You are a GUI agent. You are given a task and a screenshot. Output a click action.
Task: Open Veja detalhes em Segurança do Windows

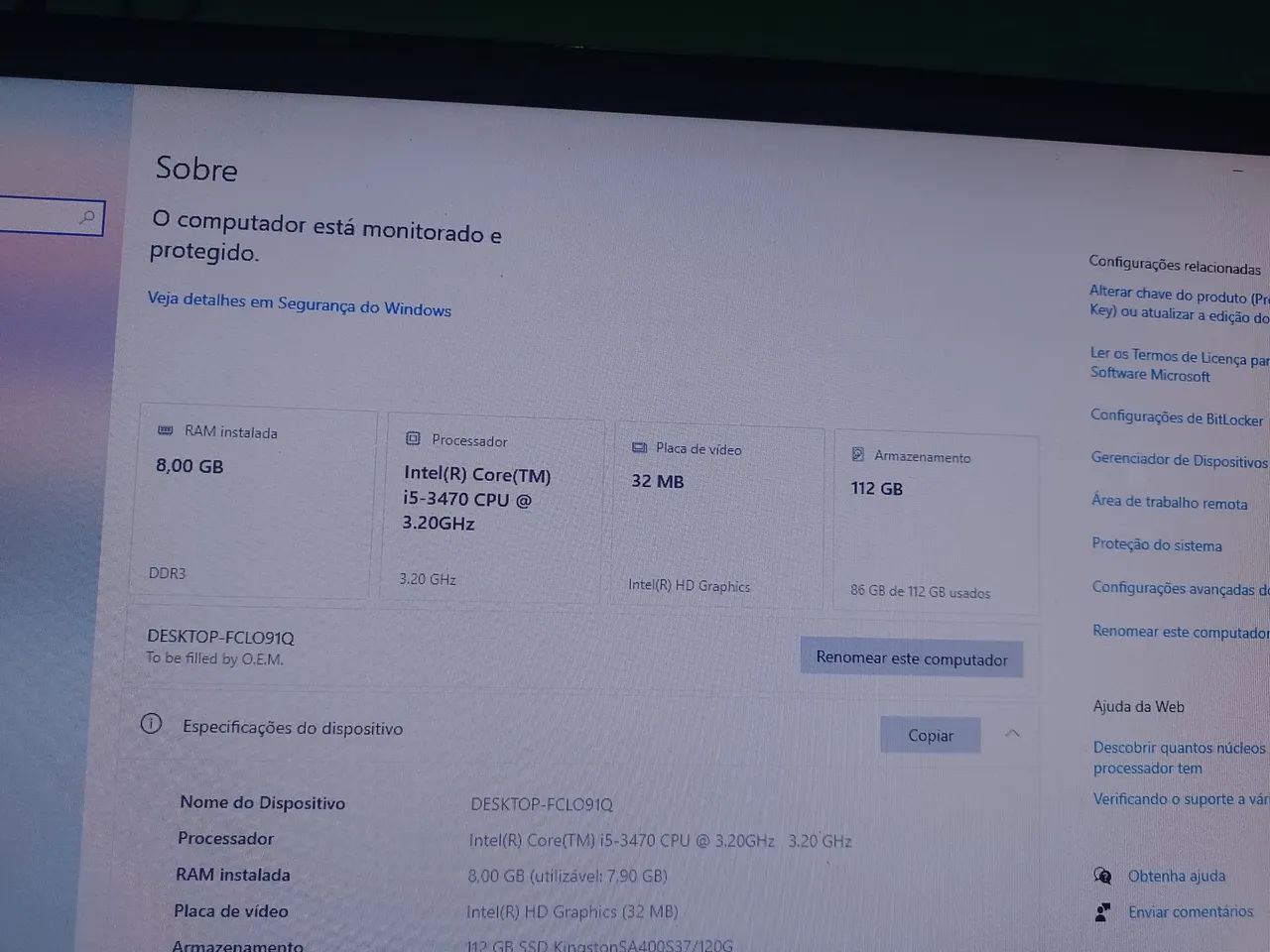300,303
